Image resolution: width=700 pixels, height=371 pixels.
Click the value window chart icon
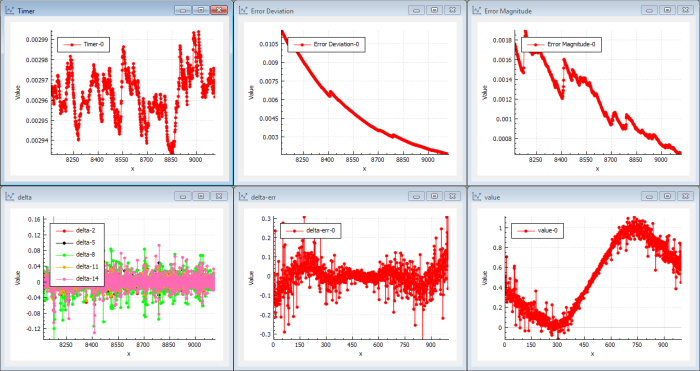pyautogui.click(x=477, y=196)
